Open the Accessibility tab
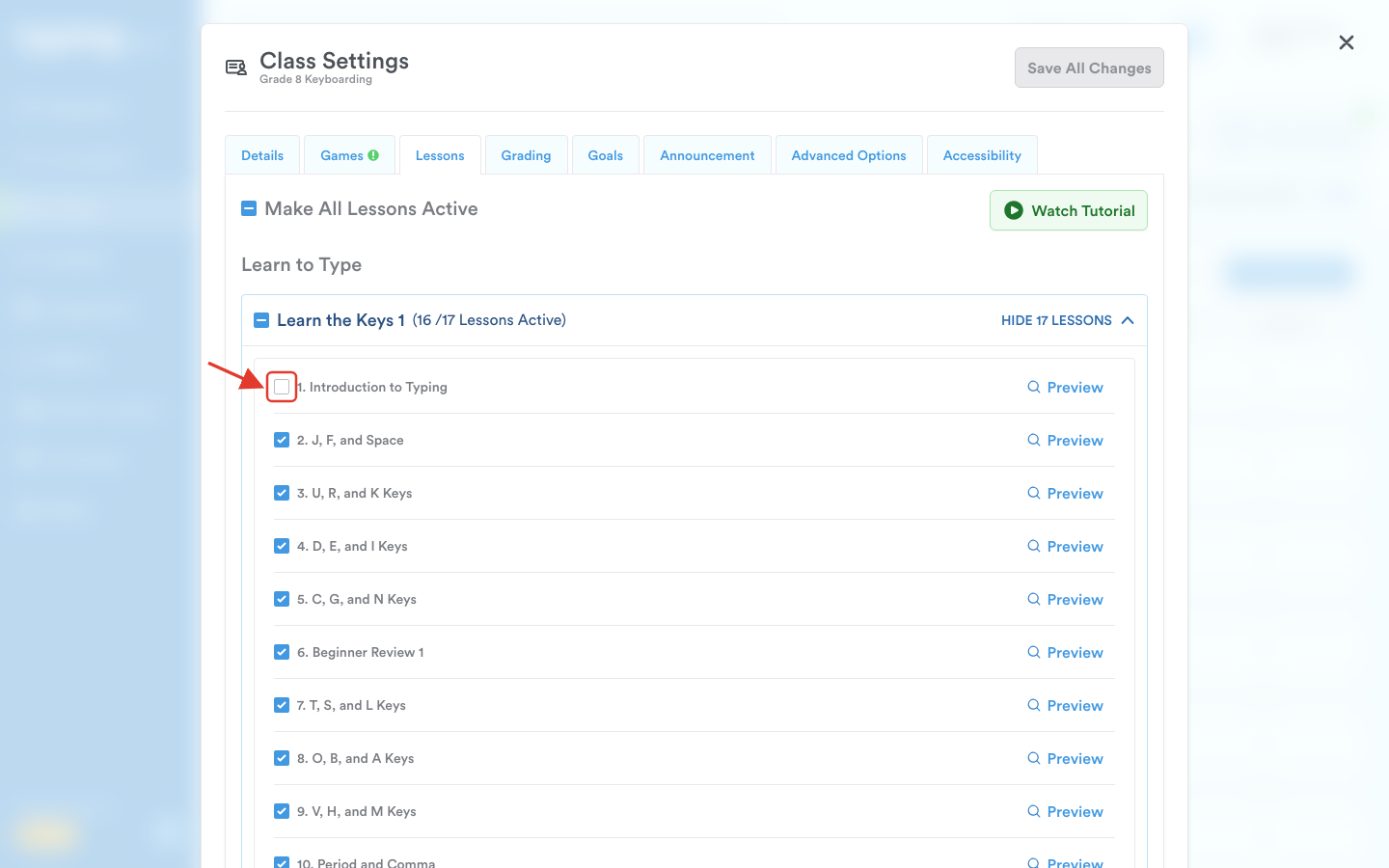 click(982, 155)
